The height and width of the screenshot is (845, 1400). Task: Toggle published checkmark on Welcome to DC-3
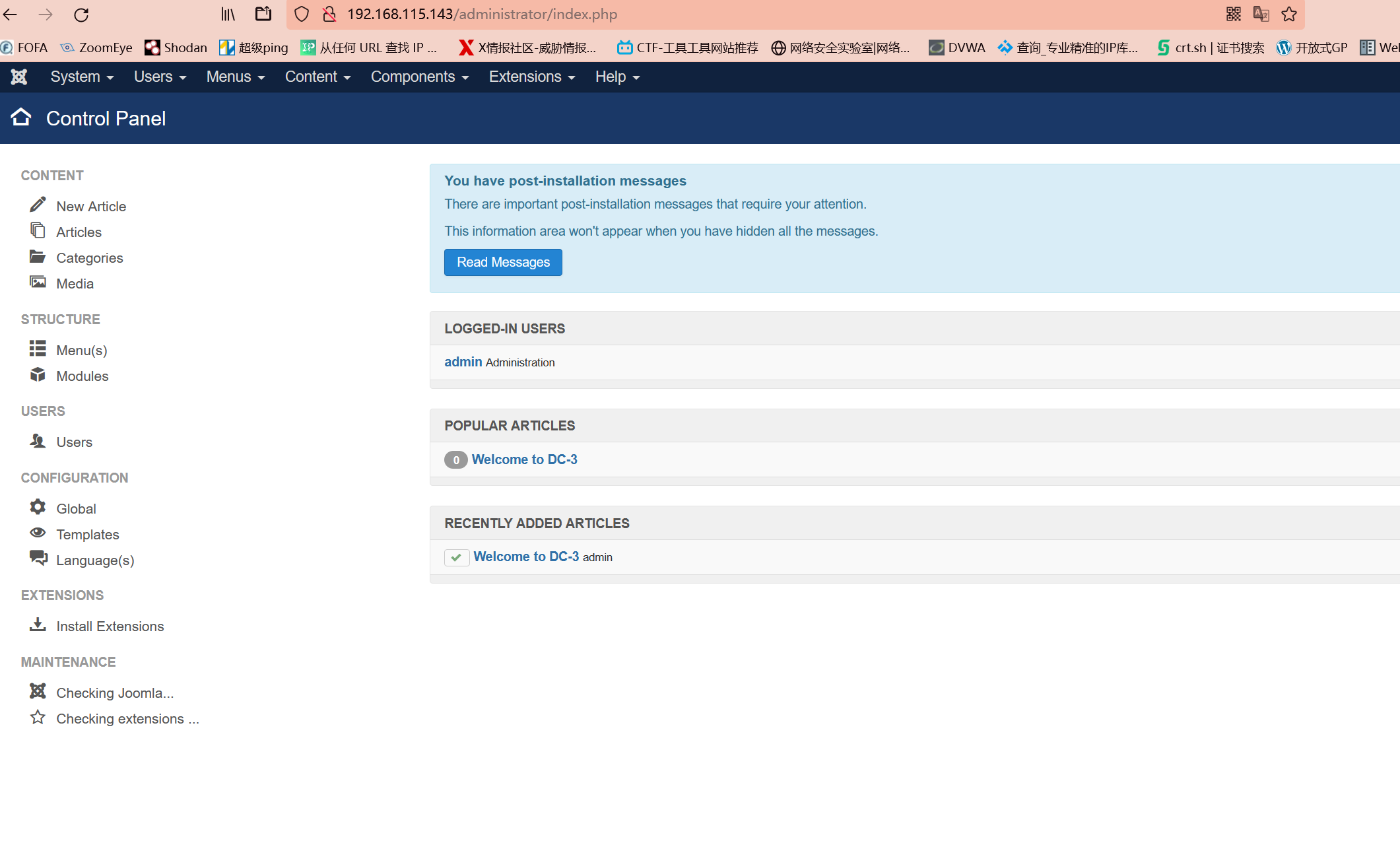[x=456, y=558]
